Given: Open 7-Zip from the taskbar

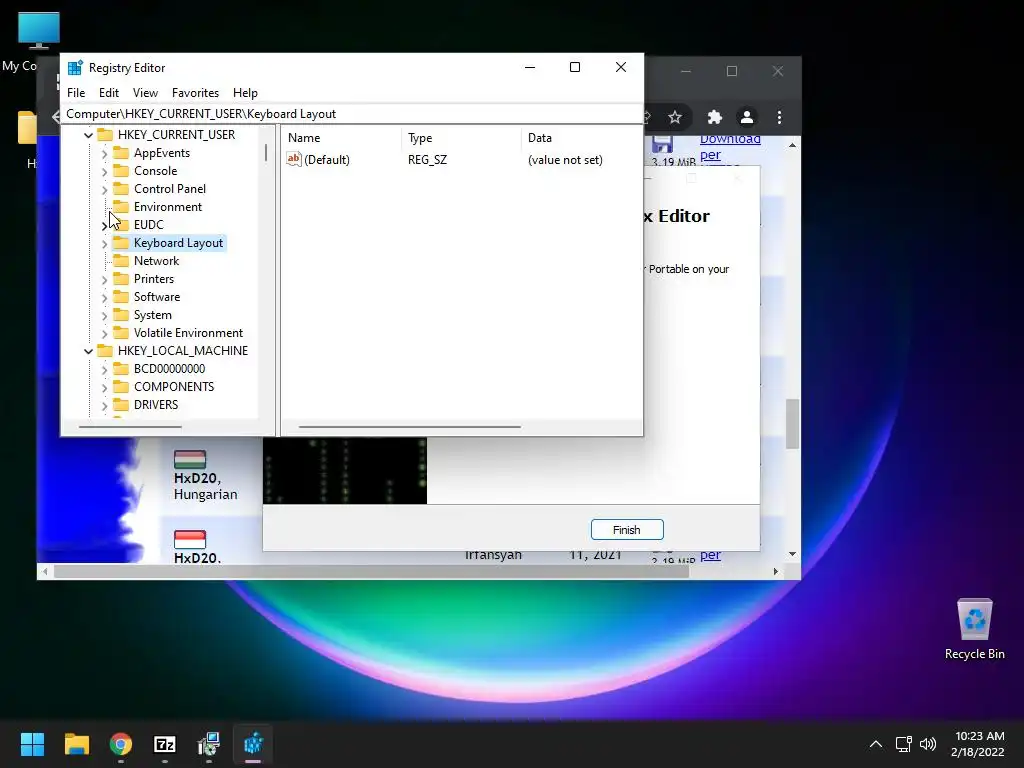Looking at the screenshot, I should pyautogui.click(x=165, y=744).
